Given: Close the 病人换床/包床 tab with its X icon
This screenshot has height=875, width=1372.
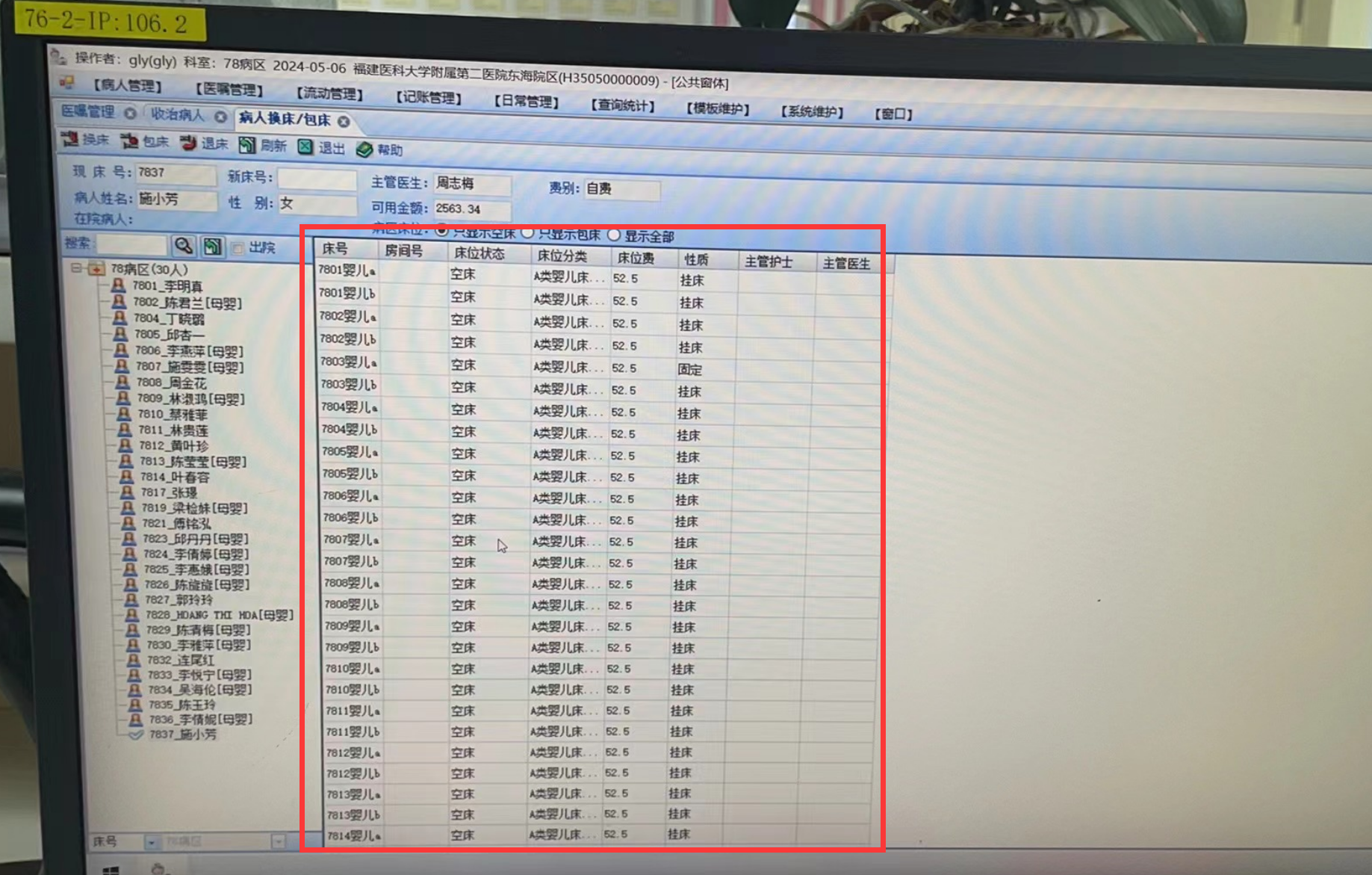Looking at the screenshot, I should tap(344, 121).
